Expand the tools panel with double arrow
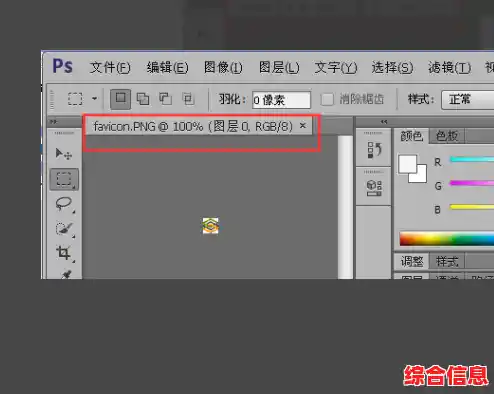Image resolution: width=494 pixels, height=394 pixels. tap(53, 122)
